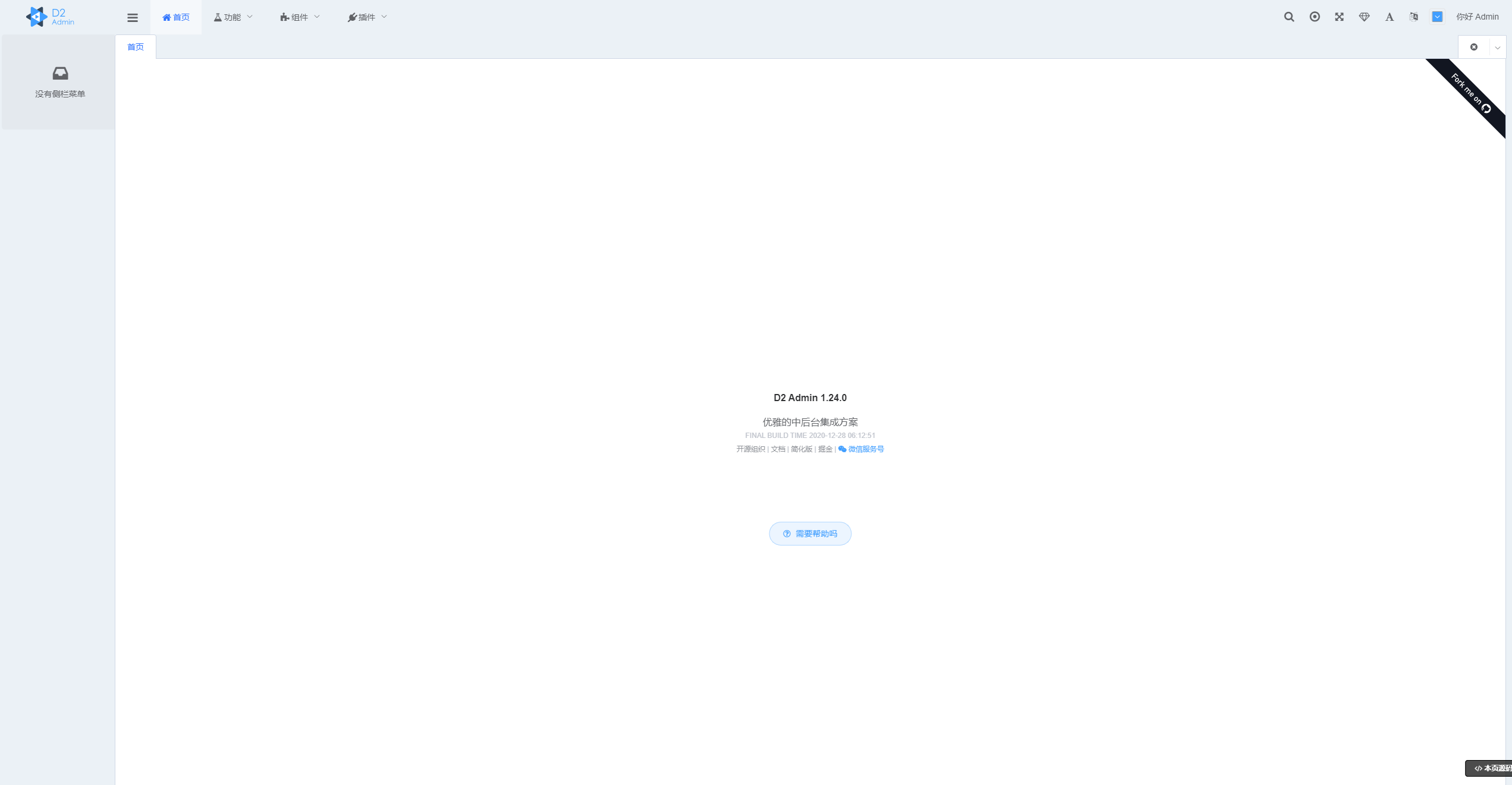Toggle fullscreen with the expand arrows icon

point(1339,17)
